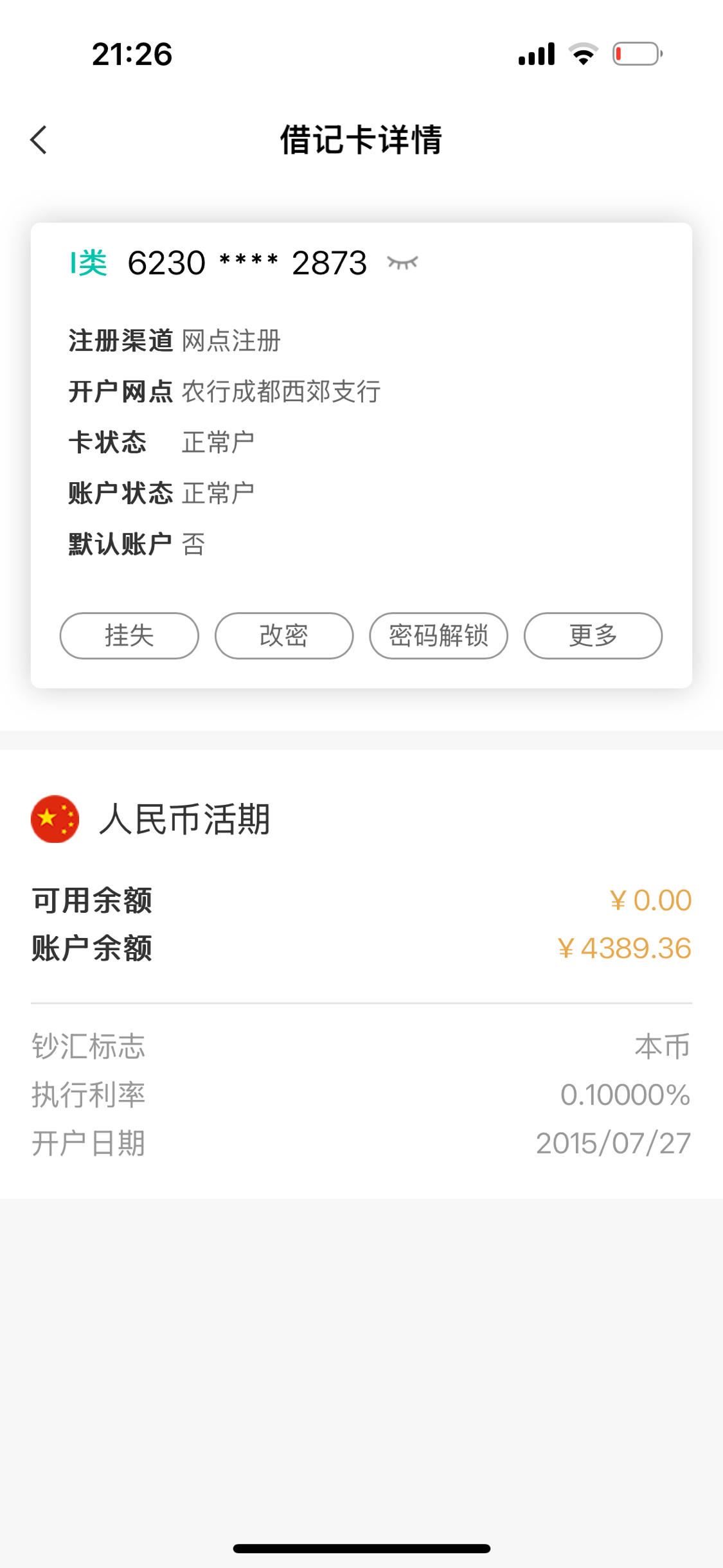Viewport: 723px width, 1568px height.
Task: Tap the back arrow icon
Action: click(x=39, y=140)
